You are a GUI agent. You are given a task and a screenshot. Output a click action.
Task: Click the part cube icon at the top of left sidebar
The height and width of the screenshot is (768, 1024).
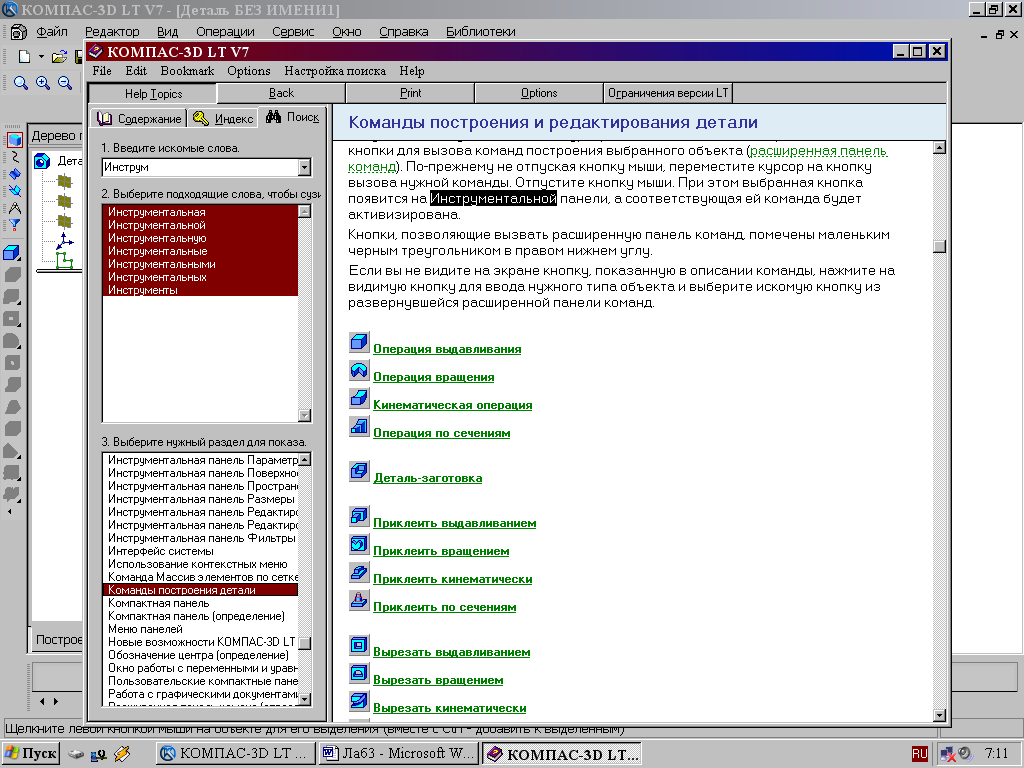pos(14,139)
